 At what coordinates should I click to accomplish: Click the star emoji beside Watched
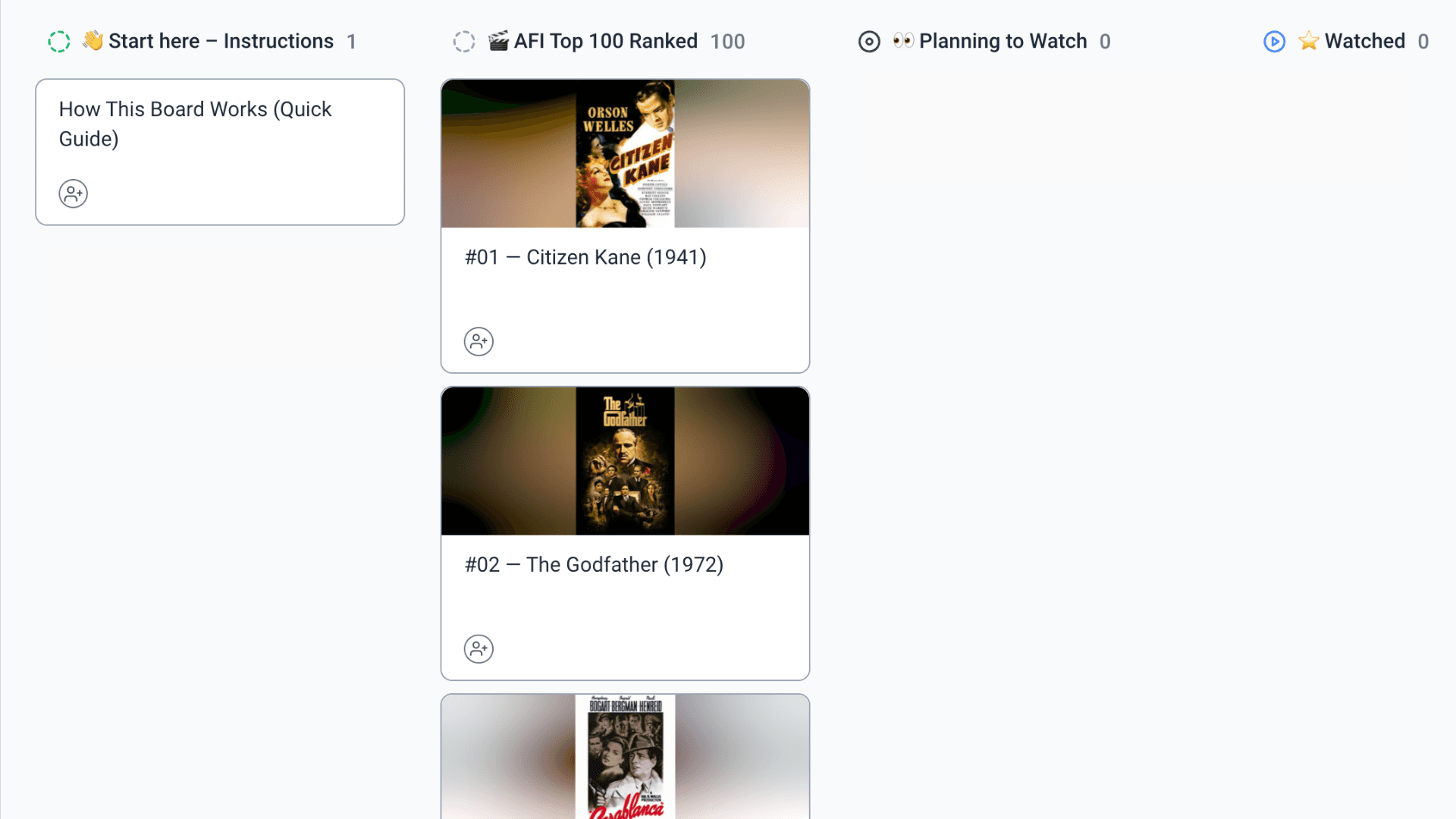1308,41
